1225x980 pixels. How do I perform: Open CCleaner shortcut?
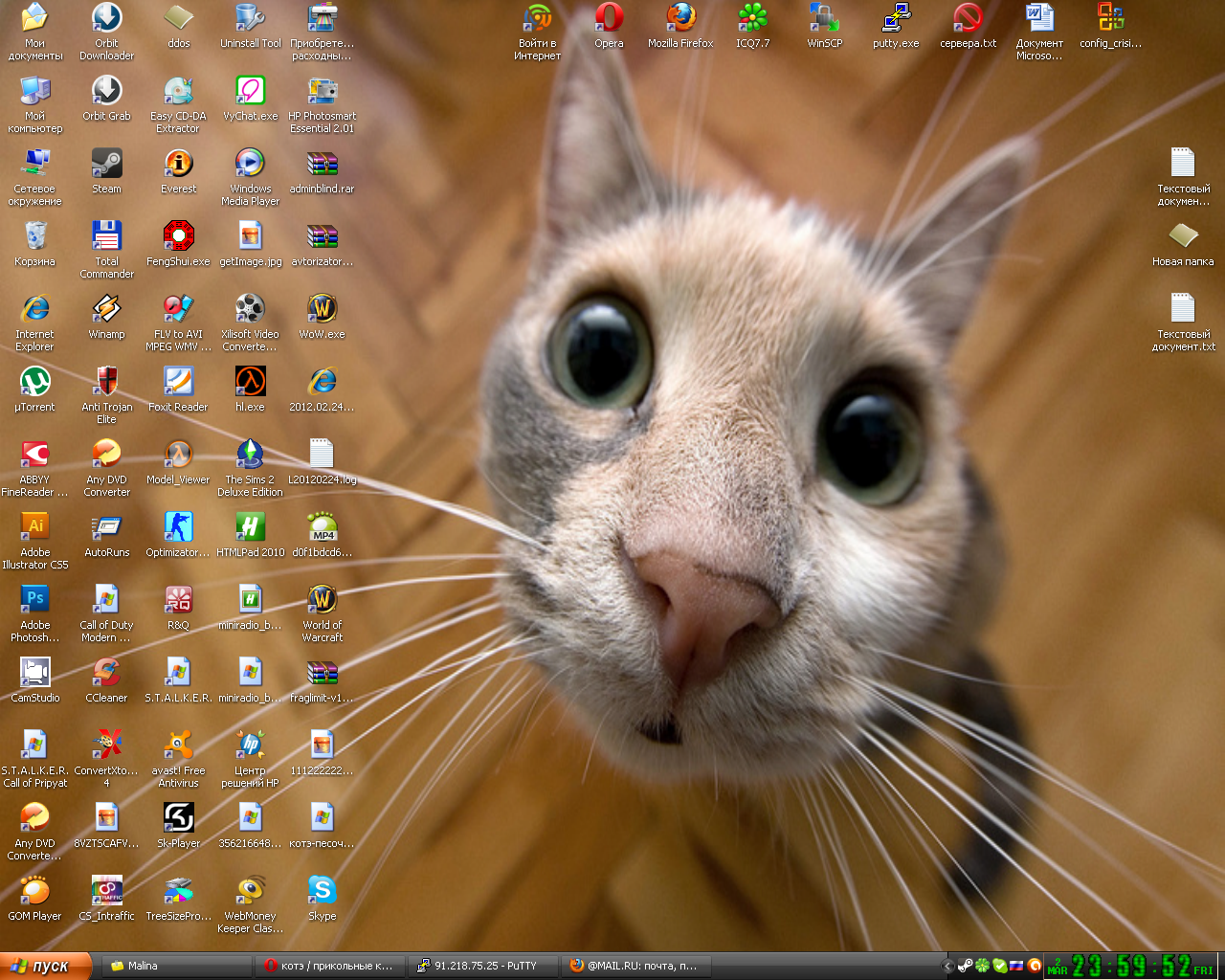pos(106,673)
